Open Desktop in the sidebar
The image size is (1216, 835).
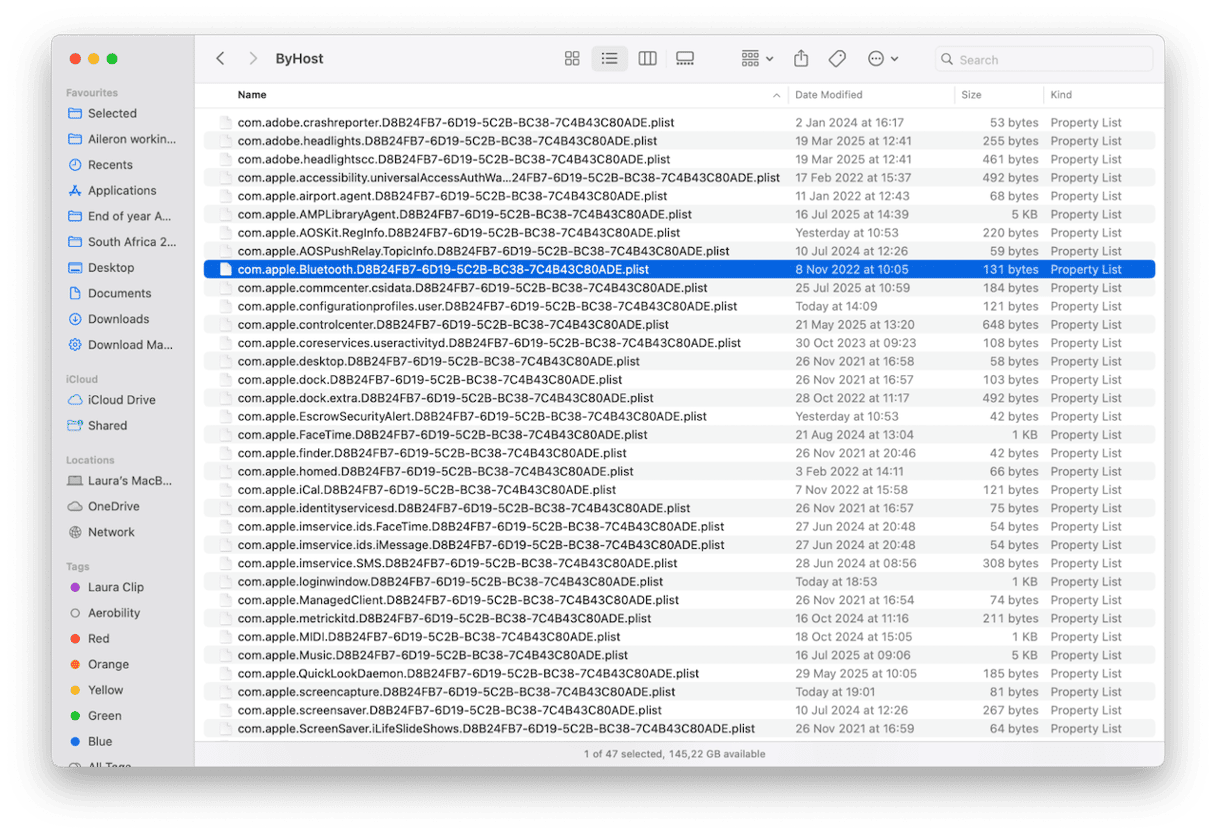pyautogui.click(x=112, y=267)
